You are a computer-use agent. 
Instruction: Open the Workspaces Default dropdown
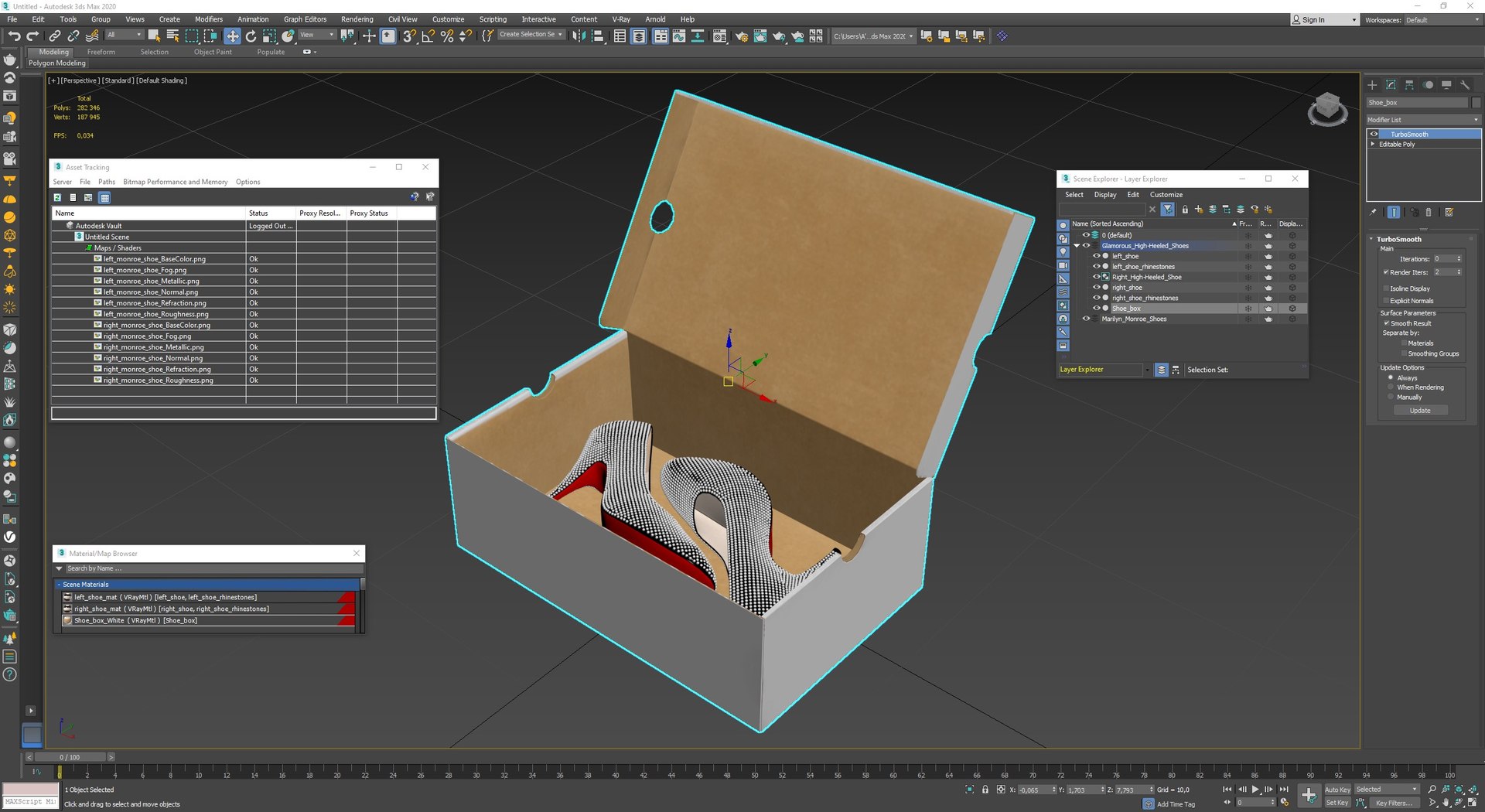click(1442, 20)
